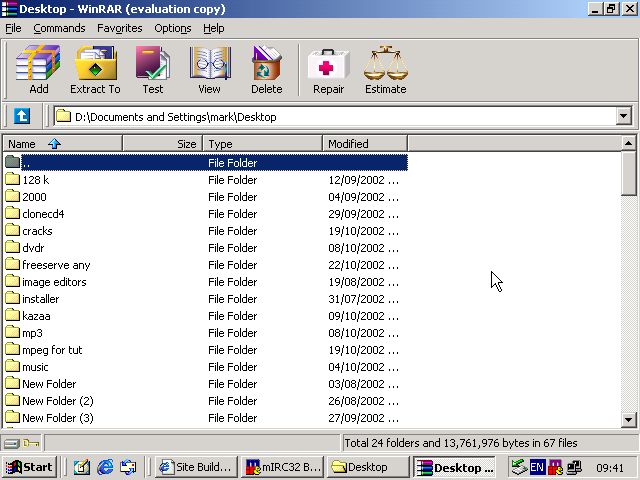640x480 pixels.
Task: Select the 'New Folder (3)' row
Action: tap(206, 418)
